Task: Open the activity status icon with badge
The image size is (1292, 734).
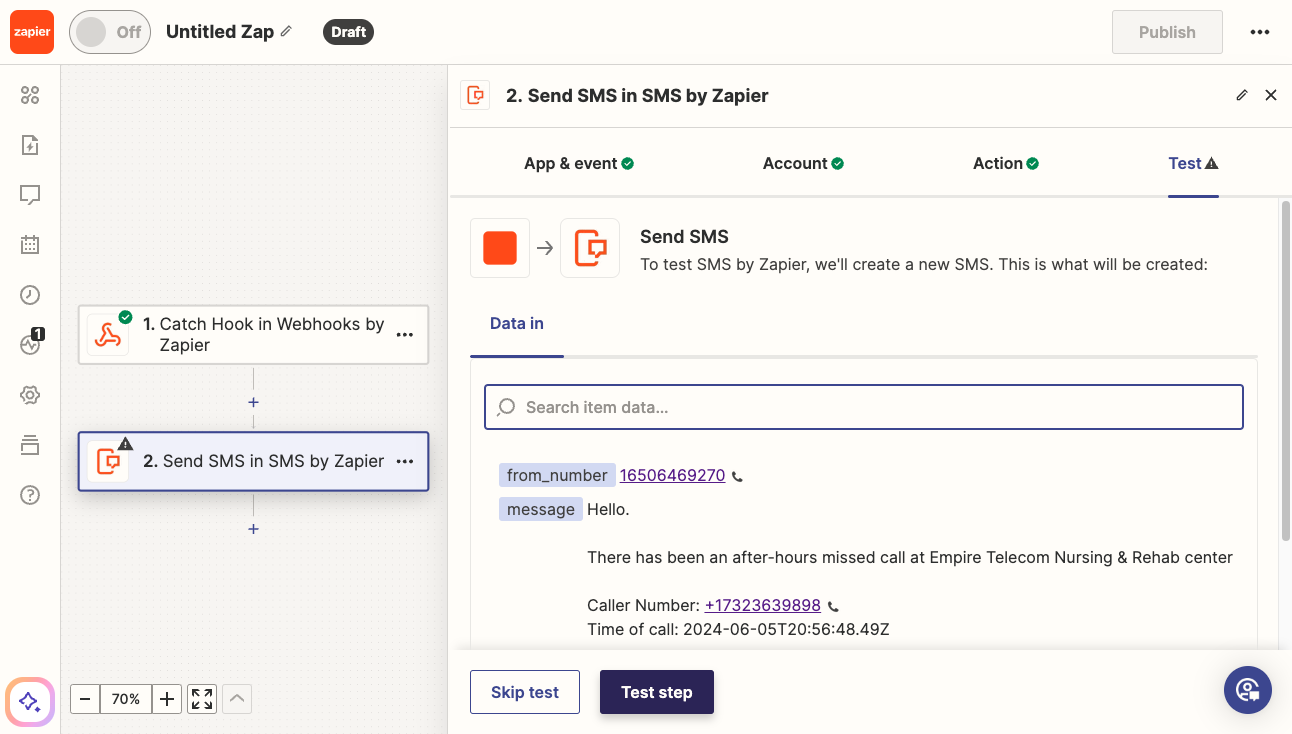Action: 30,344
